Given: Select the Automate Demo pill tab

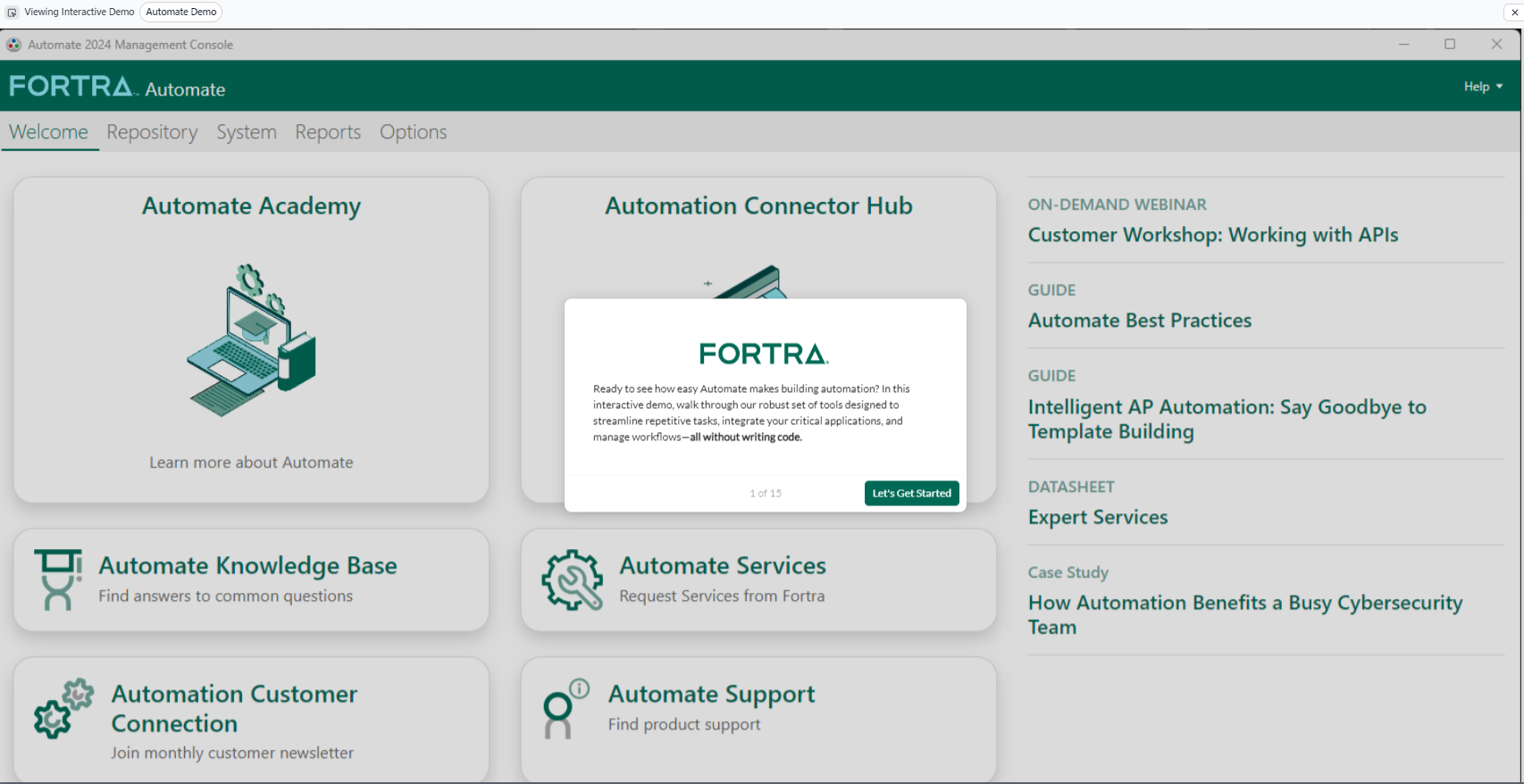Looking at the screenshot, I should (181, 12).
